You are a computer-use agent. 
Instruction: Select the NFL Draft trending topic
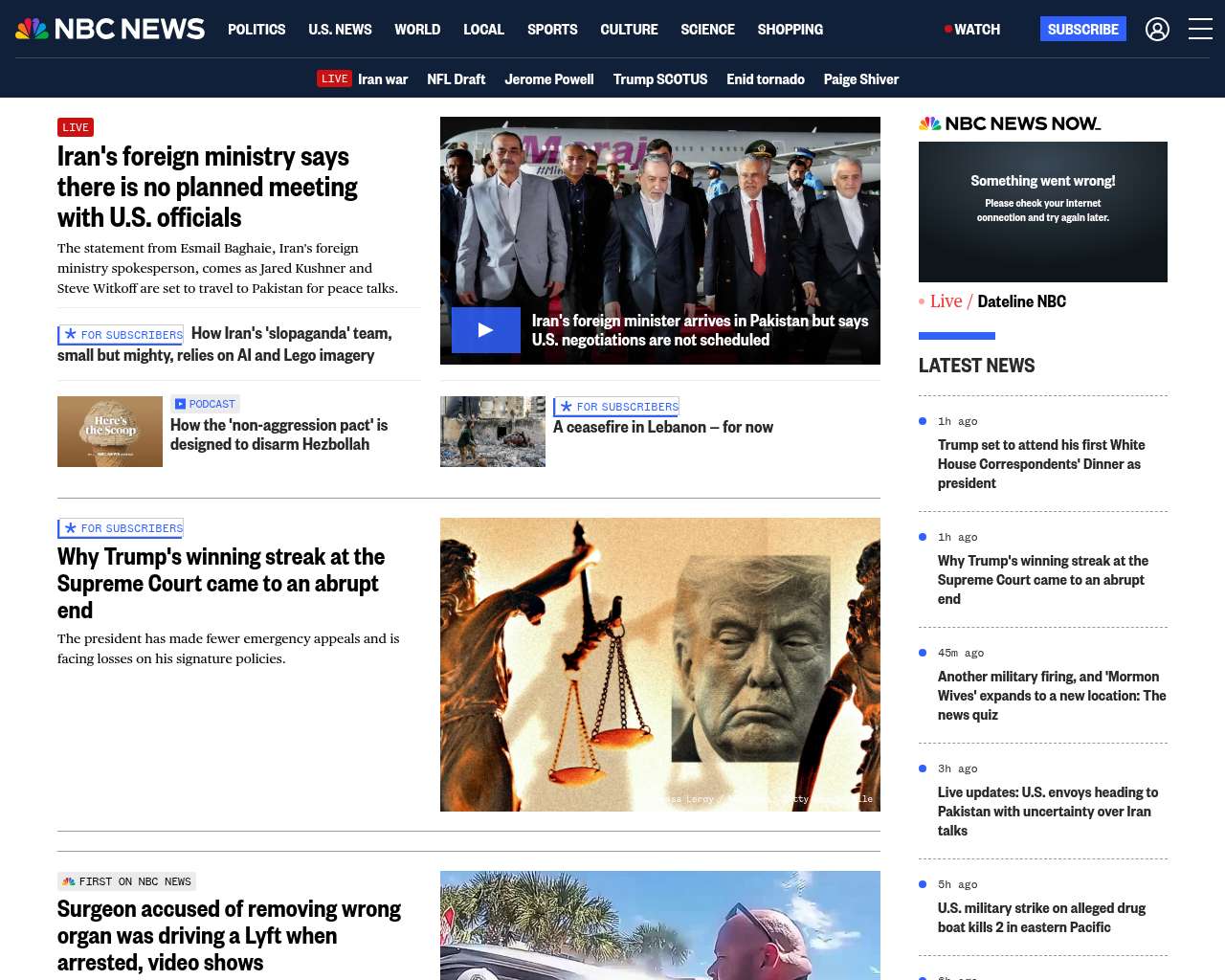coord(456,79)
